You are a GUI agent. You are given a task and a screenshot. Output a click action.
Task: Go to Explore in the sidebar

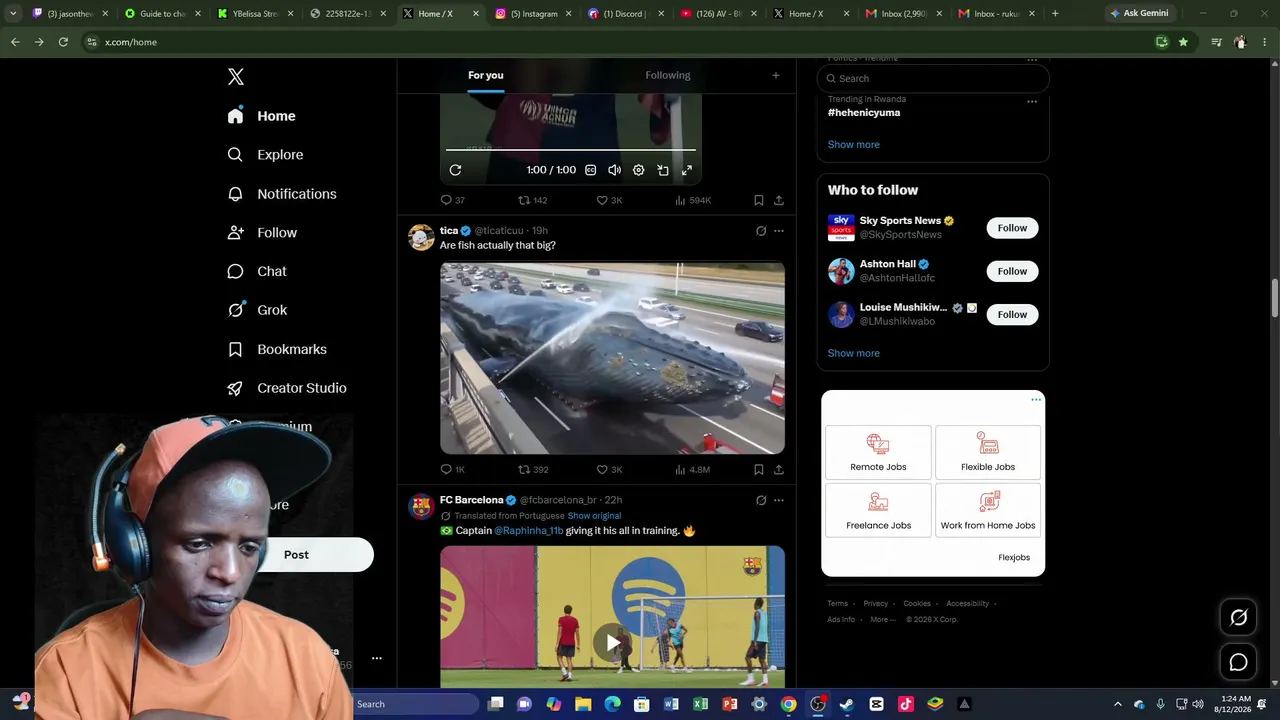(266, 155)
